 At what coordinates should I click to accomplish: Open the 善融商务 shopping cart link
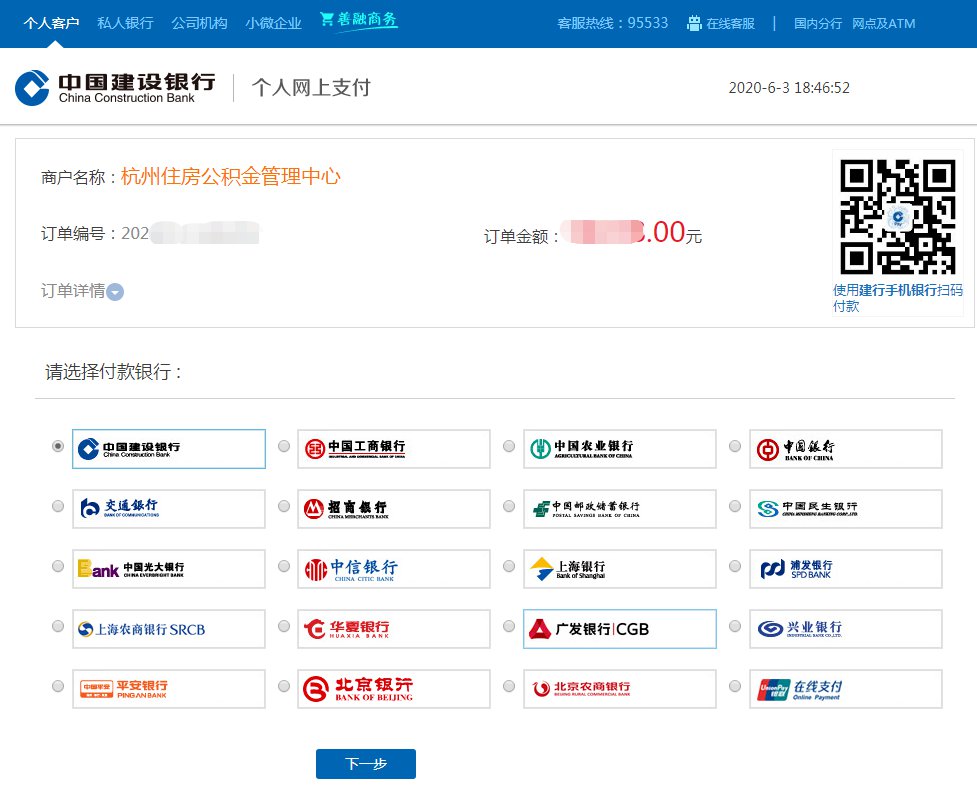click(358, 20)
